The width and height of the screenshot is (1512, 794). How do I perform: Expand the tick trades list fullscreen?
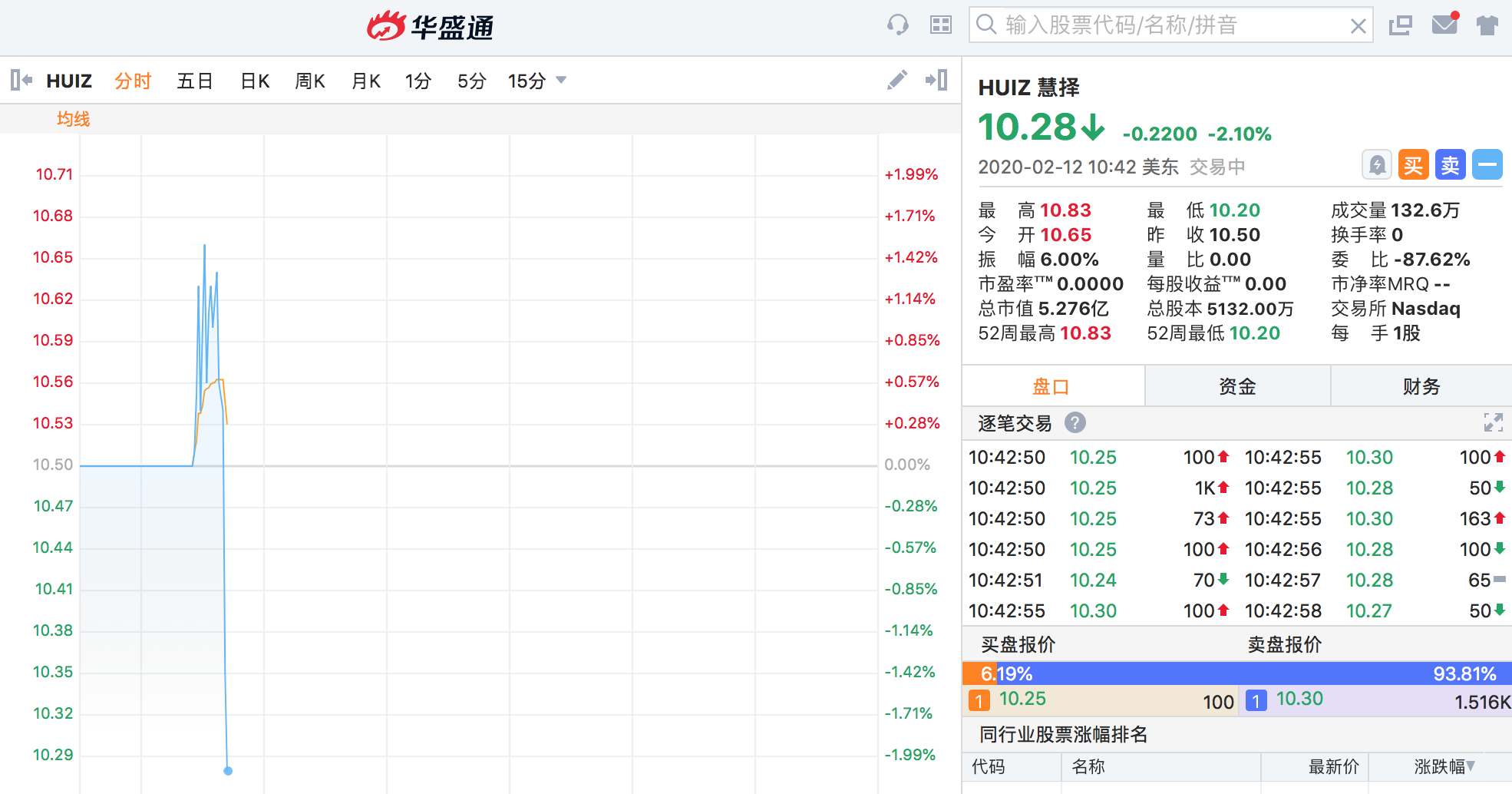click(1493, 422)
